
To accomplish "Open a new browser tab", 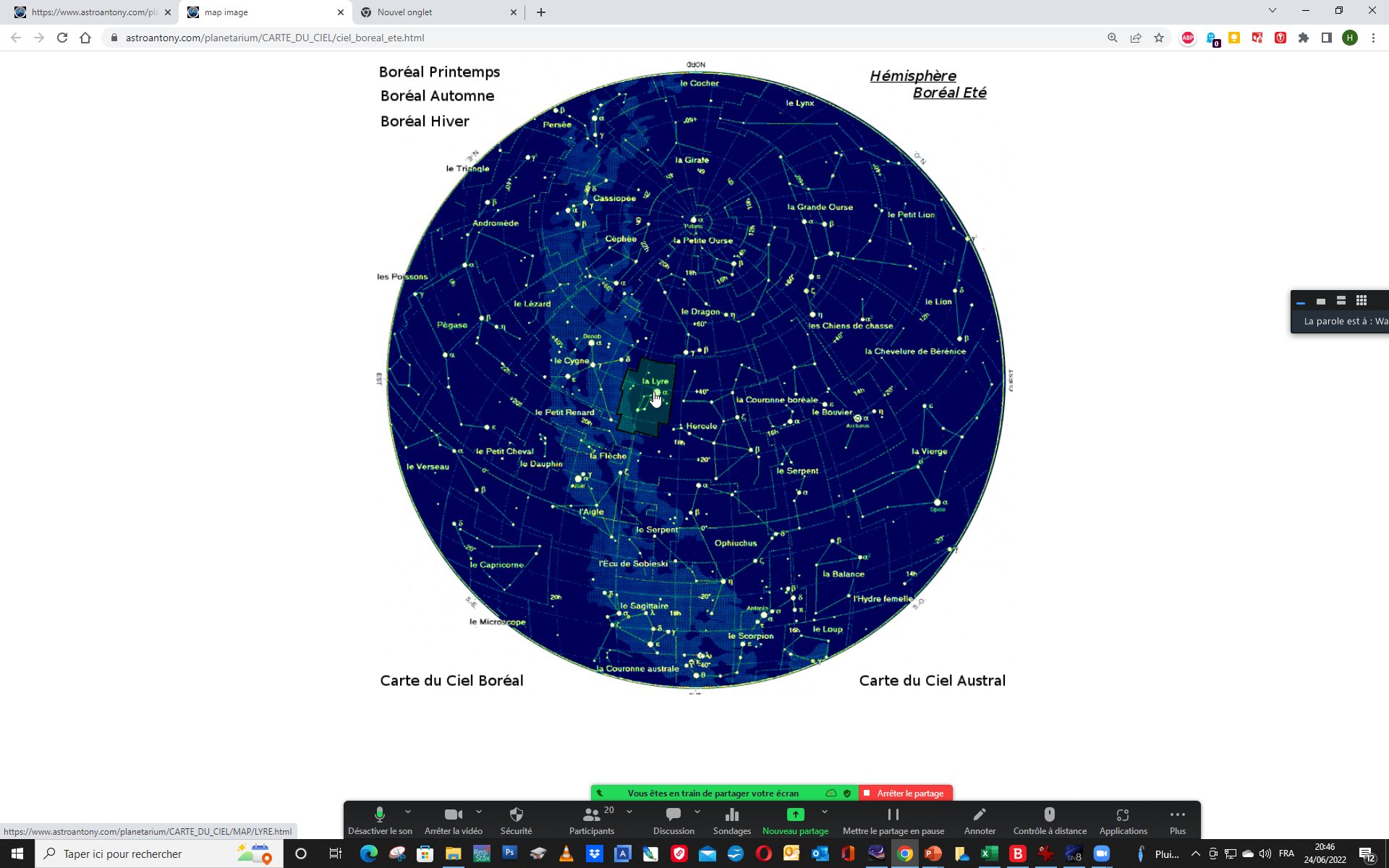I will coord(541,12).
